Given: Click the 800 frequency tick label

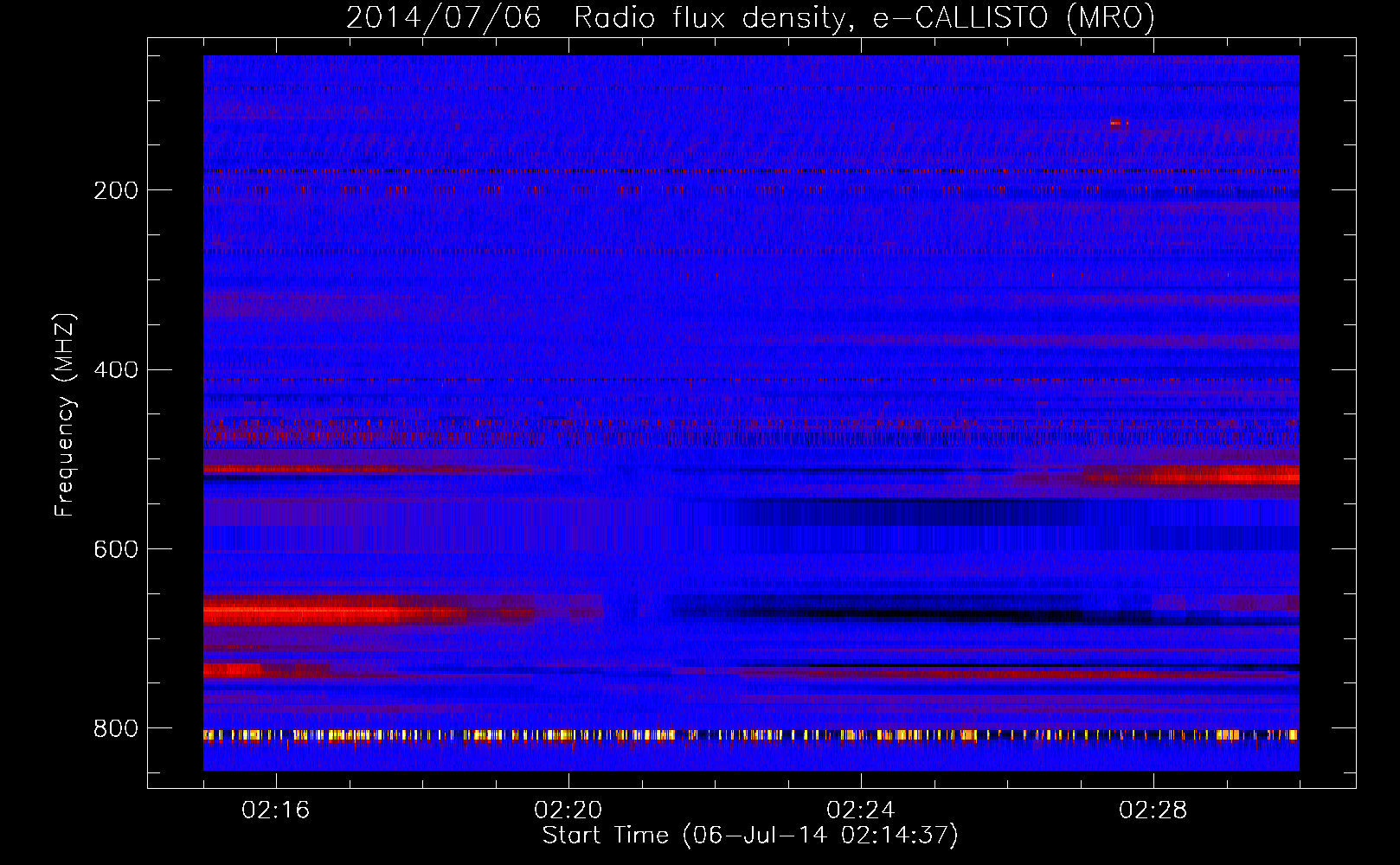Looking at the screenshot, I should (116, 729).
